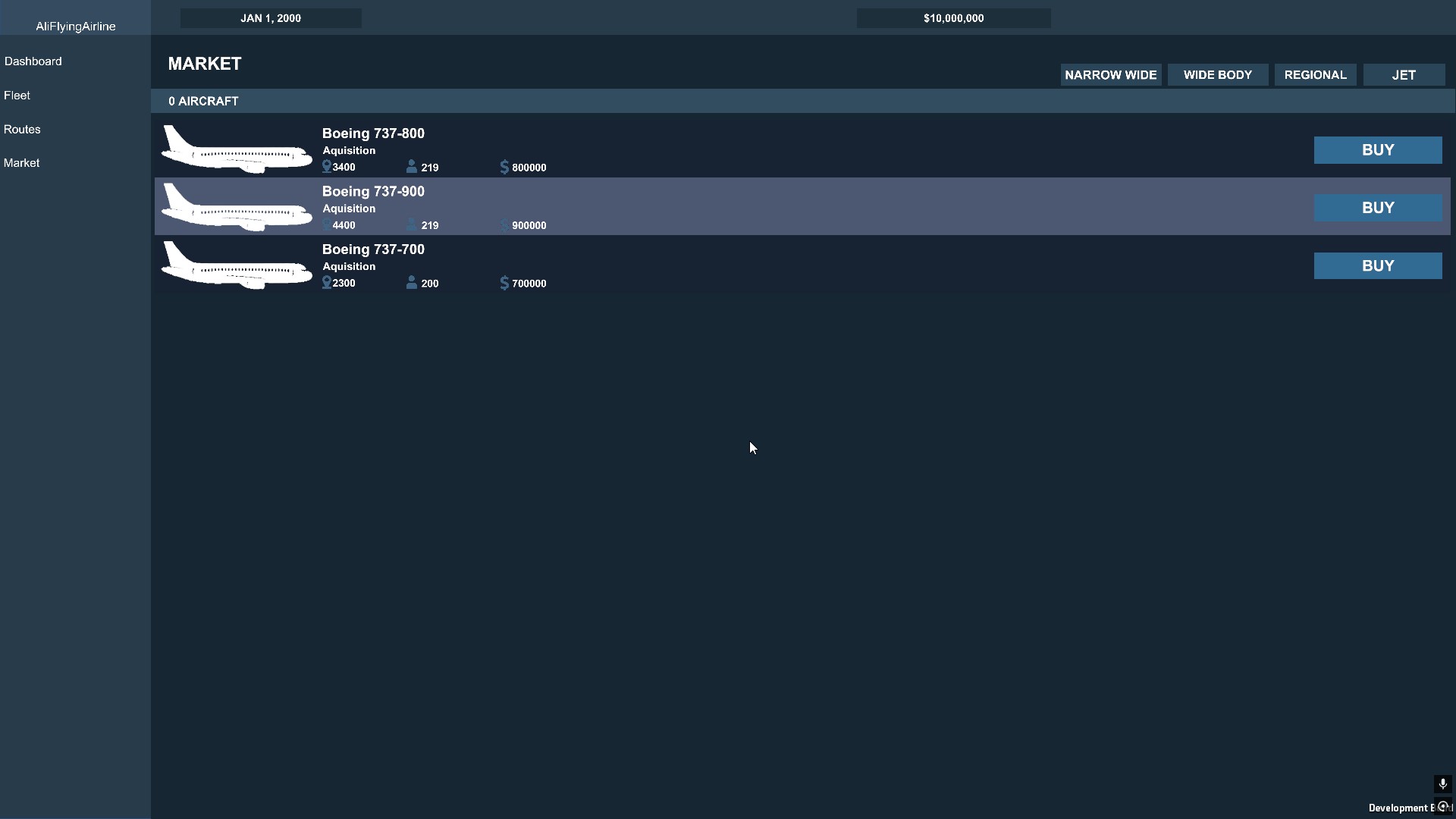Click the dollar price icon for 737-700
Viewport: 1456px width, 819px height.
[504, 283]
